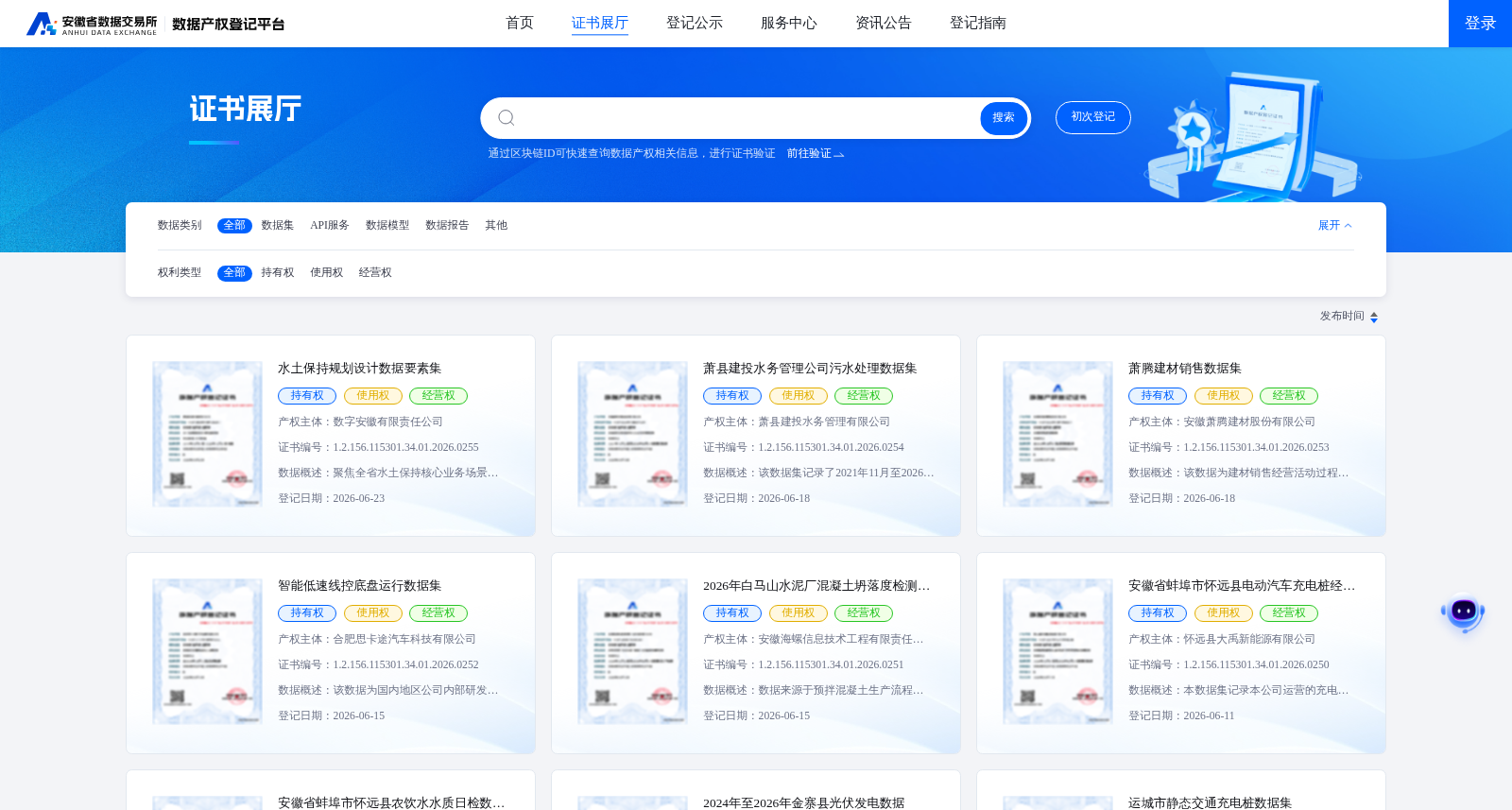Image resolution: width=1512 pixels, height=810 pixels.
Task: Collapse filters with 展开 chevron
Action: (1335, 225)
